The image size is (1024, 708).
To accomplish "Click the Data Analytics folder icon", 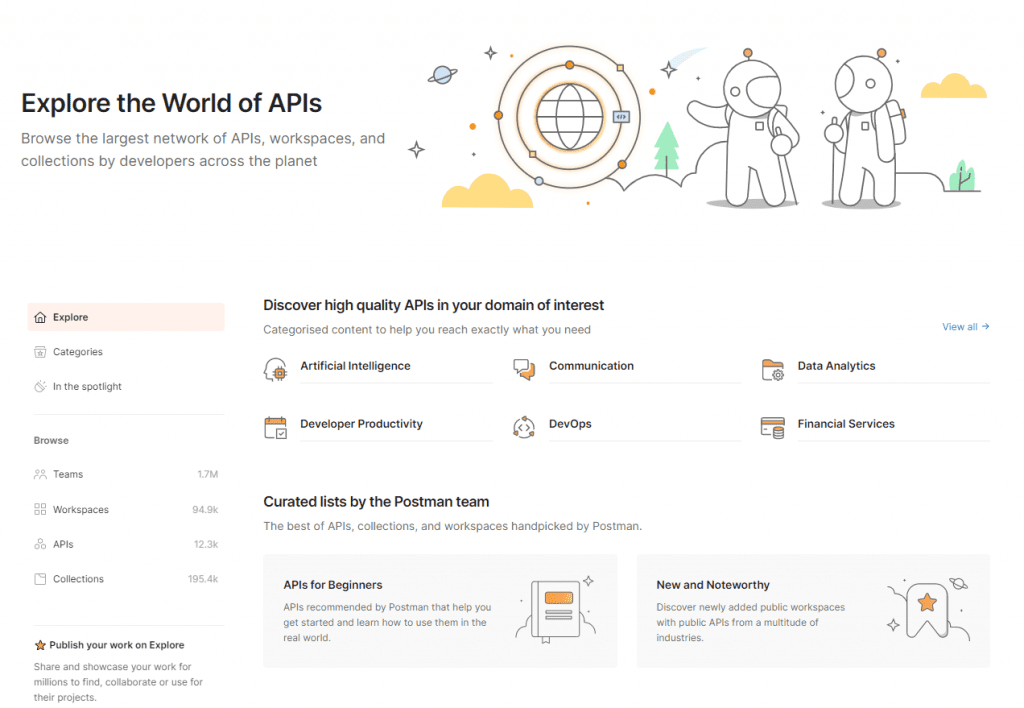I will [x=773, y=370].
